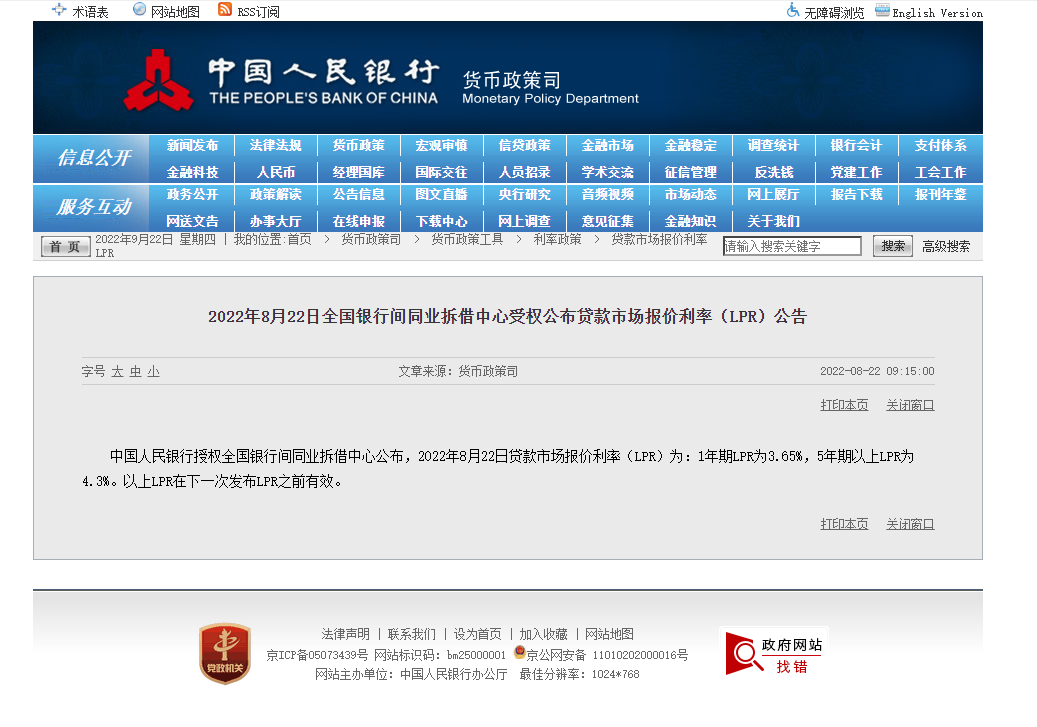Set font size to 中 (medium)
The width and height of the screenshot is (1037, 727).
coord(136,372)
